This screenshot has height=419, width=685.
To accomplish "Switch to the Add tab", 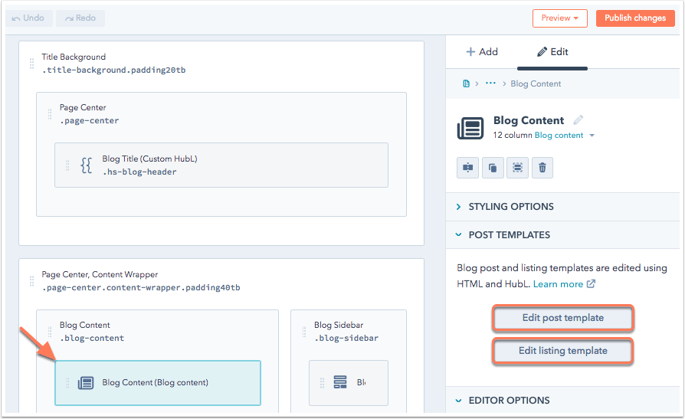I will 482,52.
